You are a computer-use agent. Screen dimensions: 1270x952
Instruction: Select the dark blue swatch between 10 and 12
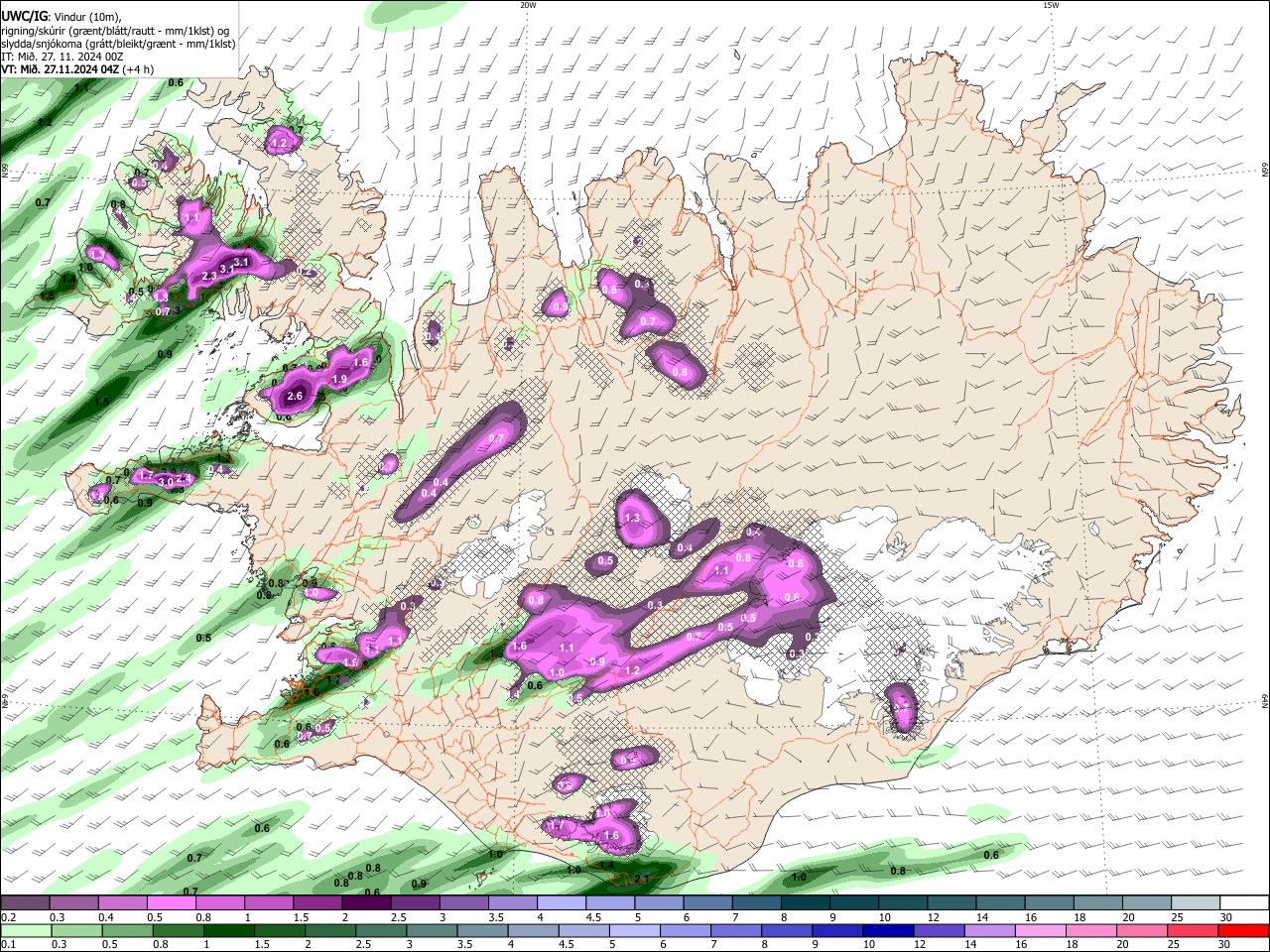[886, 931]
